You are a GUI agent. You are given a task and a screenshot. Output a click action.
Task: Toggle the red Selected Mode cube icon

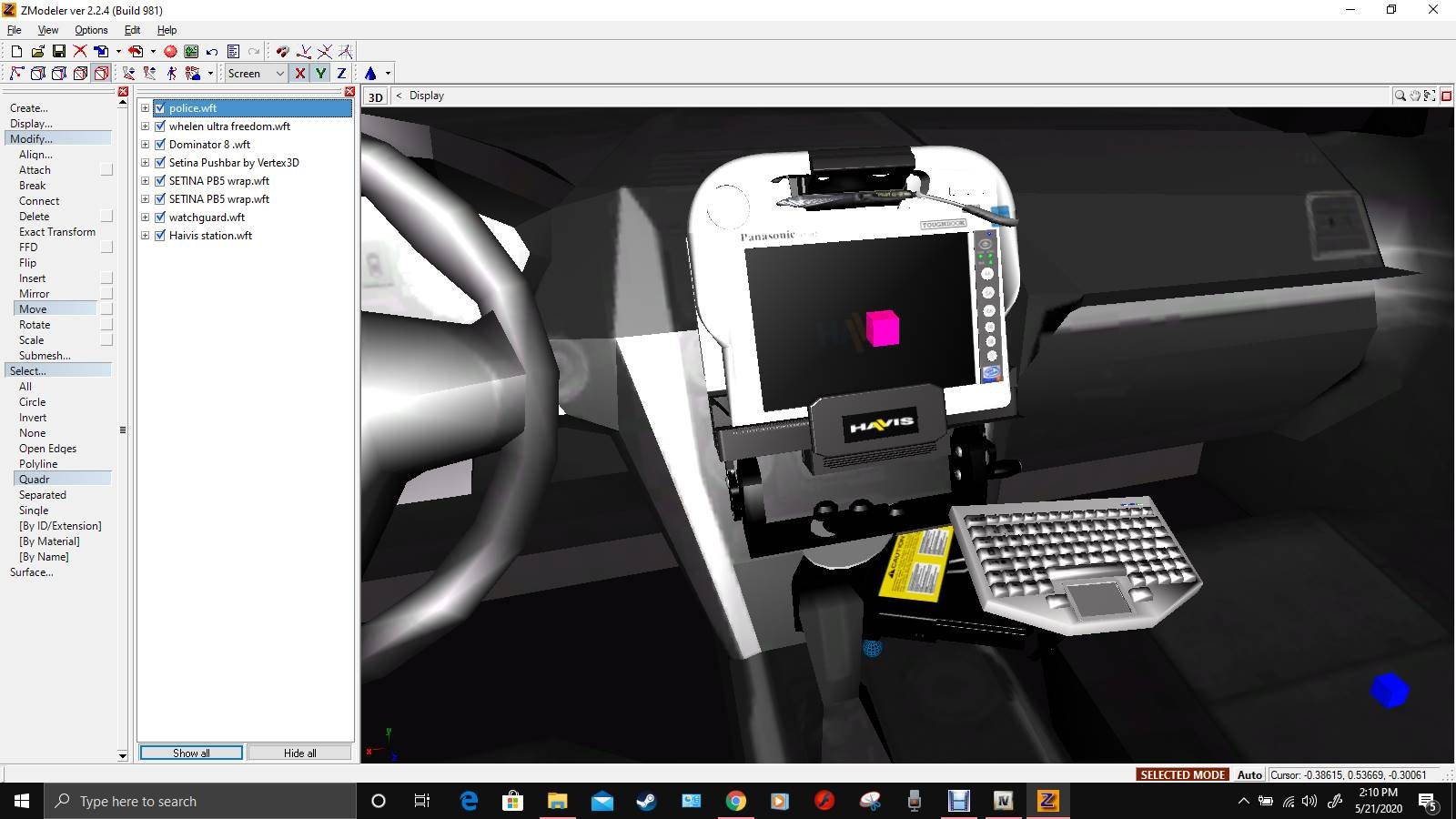pyautogui.click(x=101, y=74)
